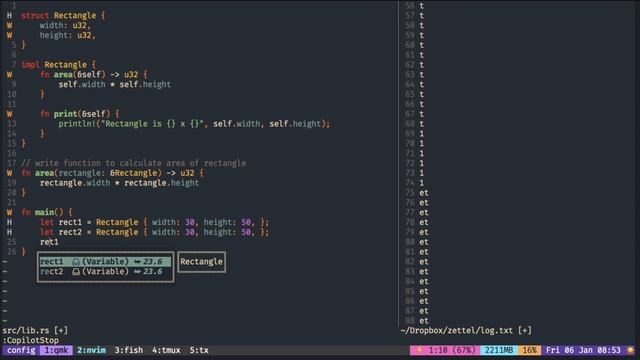
Task: Click line 56 'l' in log.txt
Action: click(x=422, y=6)
